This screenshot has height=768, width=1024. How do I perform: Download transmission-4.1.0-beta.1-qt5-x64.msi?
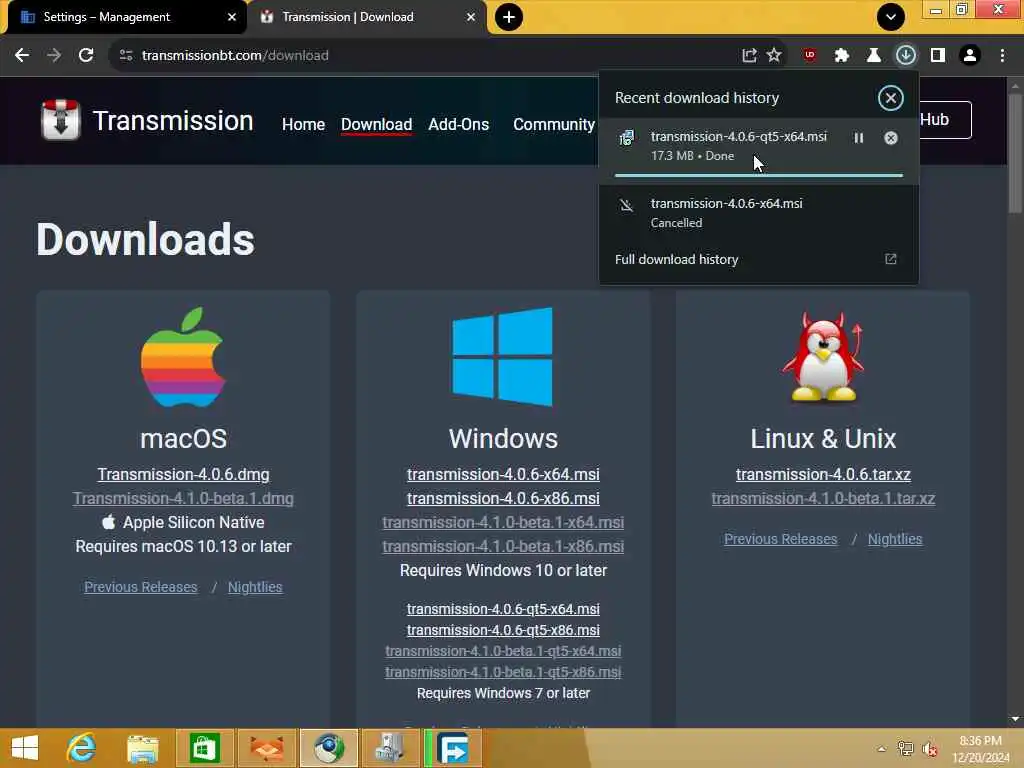(x=503, y=651)
